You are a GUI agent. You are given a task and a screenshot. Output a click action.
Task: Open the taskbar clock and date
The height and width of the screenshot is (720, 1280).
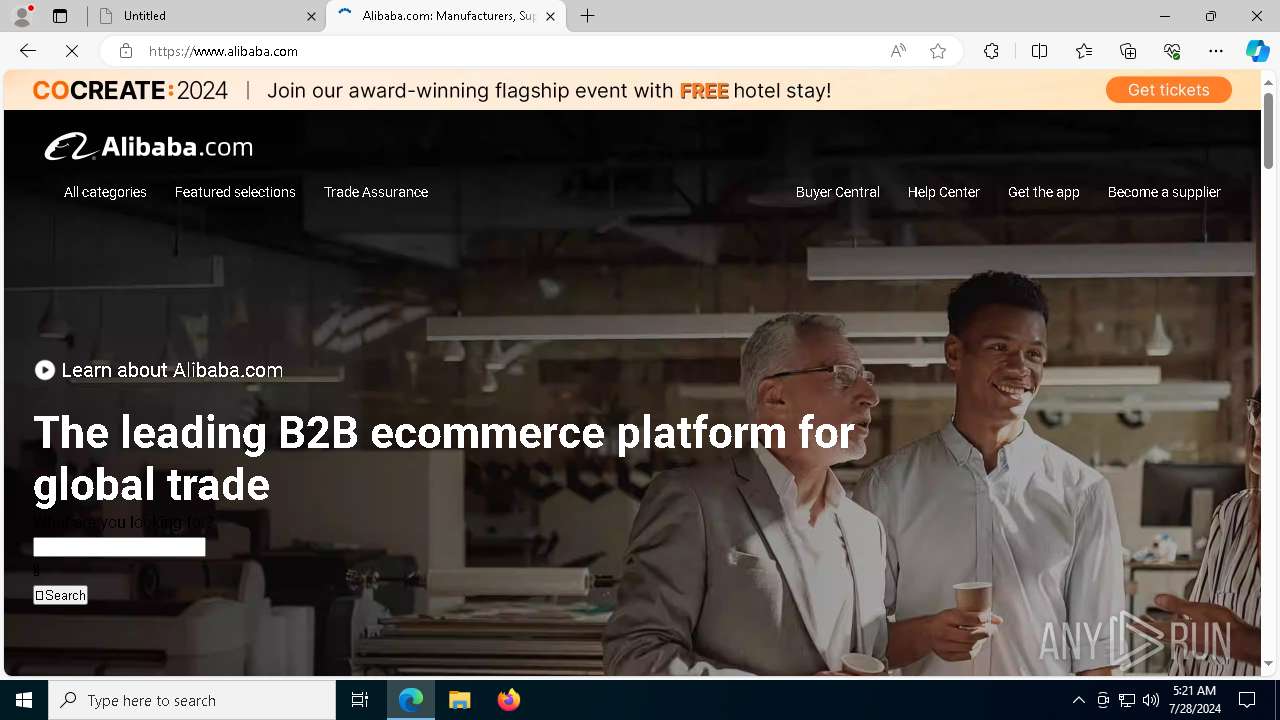(x=1195, y=700)
